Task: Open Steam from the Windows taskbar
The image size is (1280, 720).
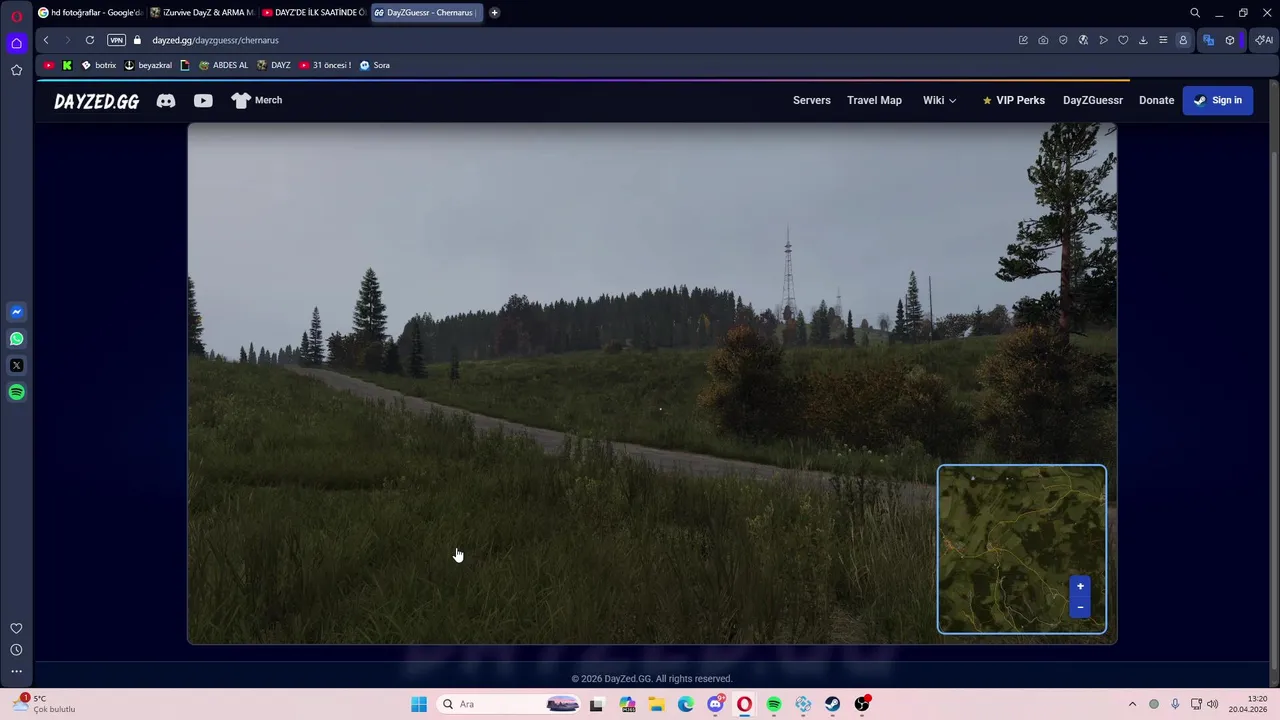Action: [833, 704]
